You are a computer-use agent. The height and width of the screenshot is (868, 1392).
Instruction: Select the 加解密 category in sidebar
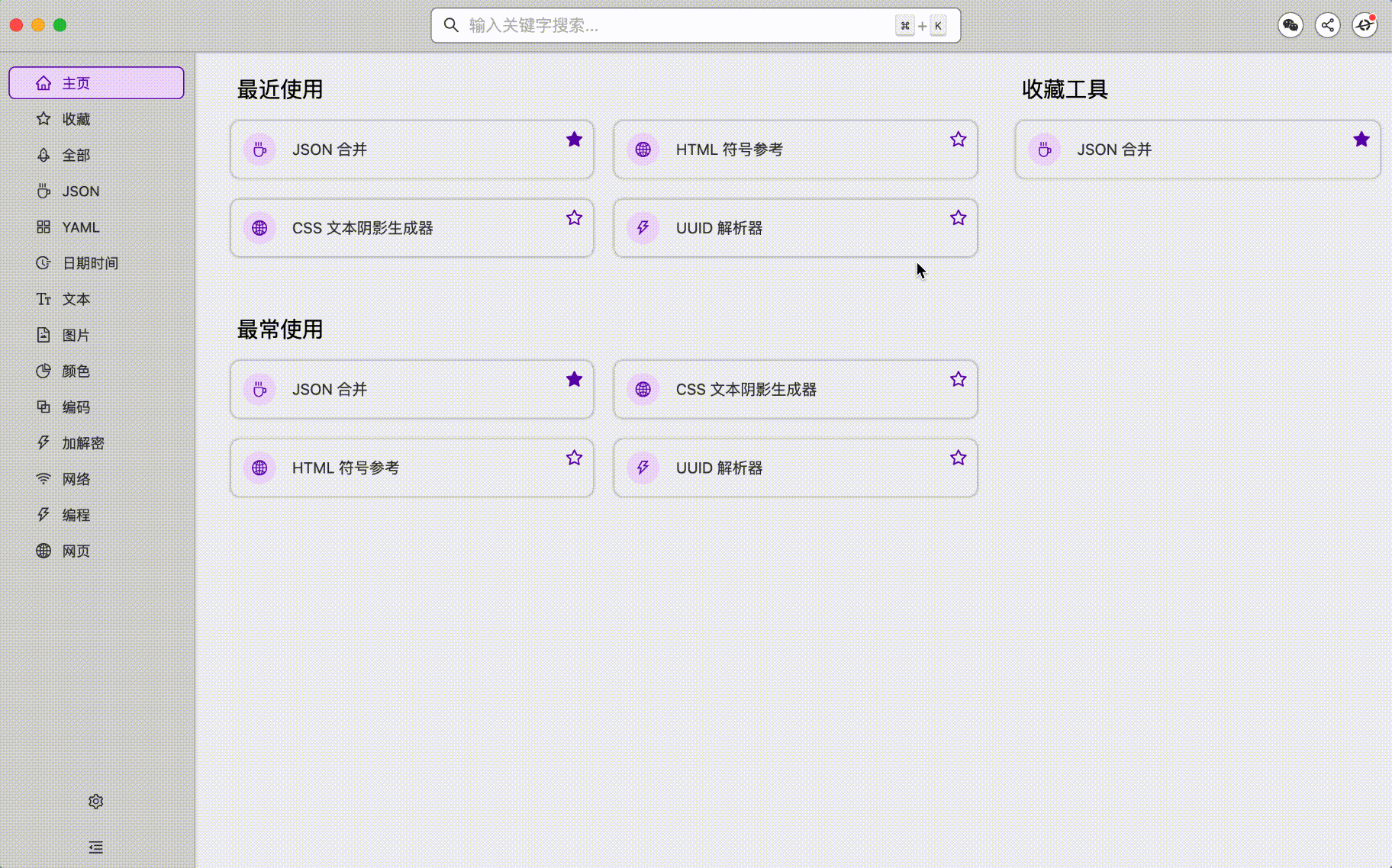pyautogui.click(x=96, y=442)
